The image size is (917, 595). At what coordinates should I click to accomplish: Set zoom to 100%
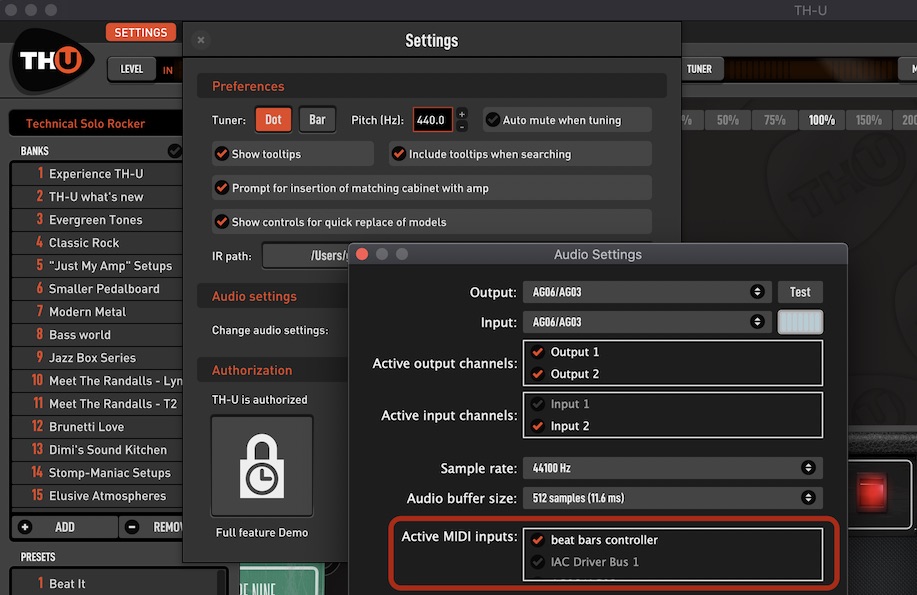coord(822,120)
